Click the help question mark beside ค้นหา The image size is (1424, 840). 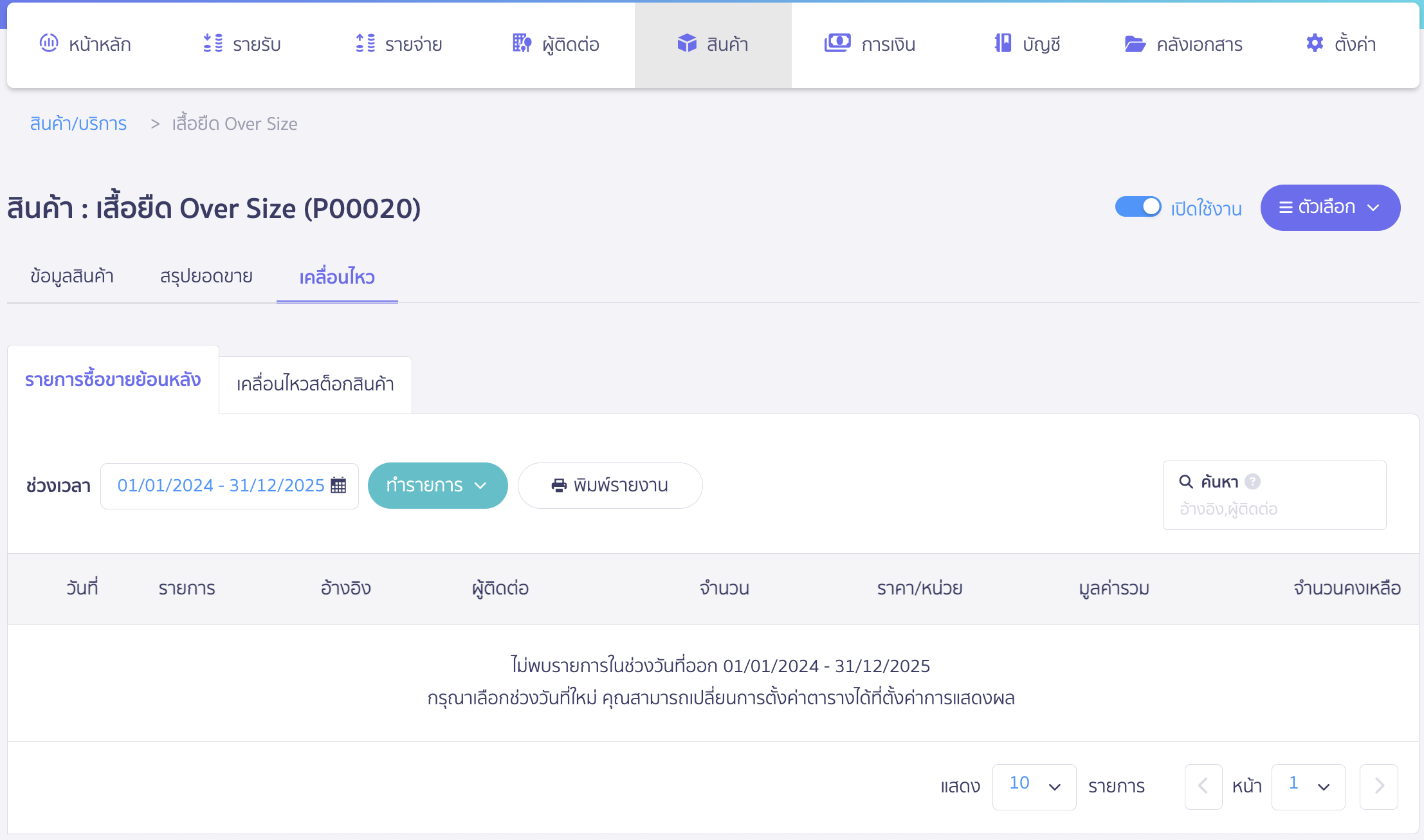click(1252, 481)
